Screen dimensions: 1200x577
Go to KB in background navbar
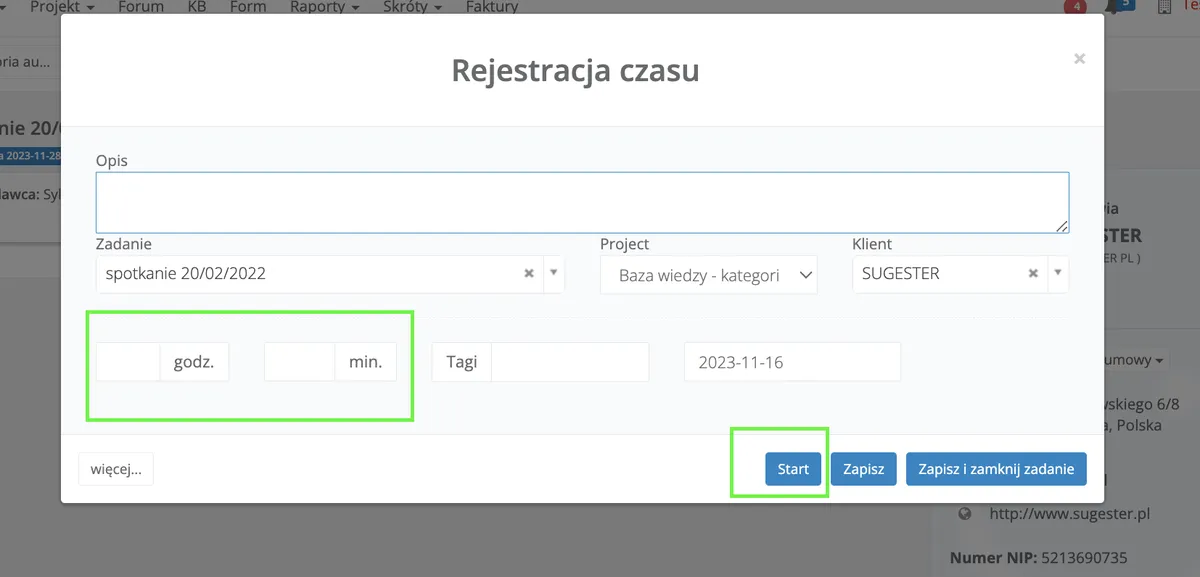coord(197,7)
